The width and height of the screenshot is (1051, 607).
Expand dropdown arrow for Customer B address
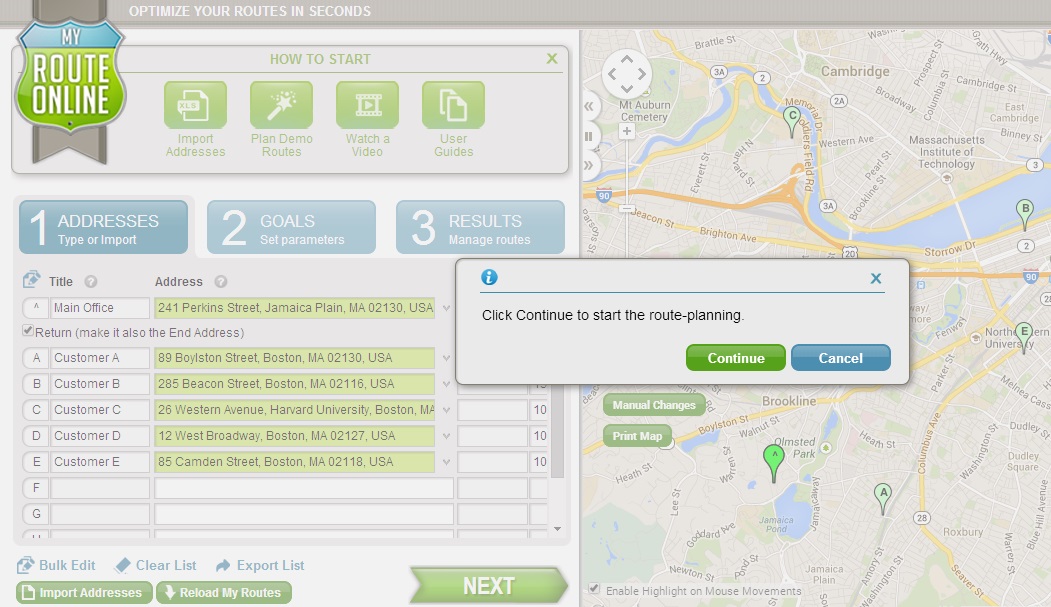click(446, 385)
